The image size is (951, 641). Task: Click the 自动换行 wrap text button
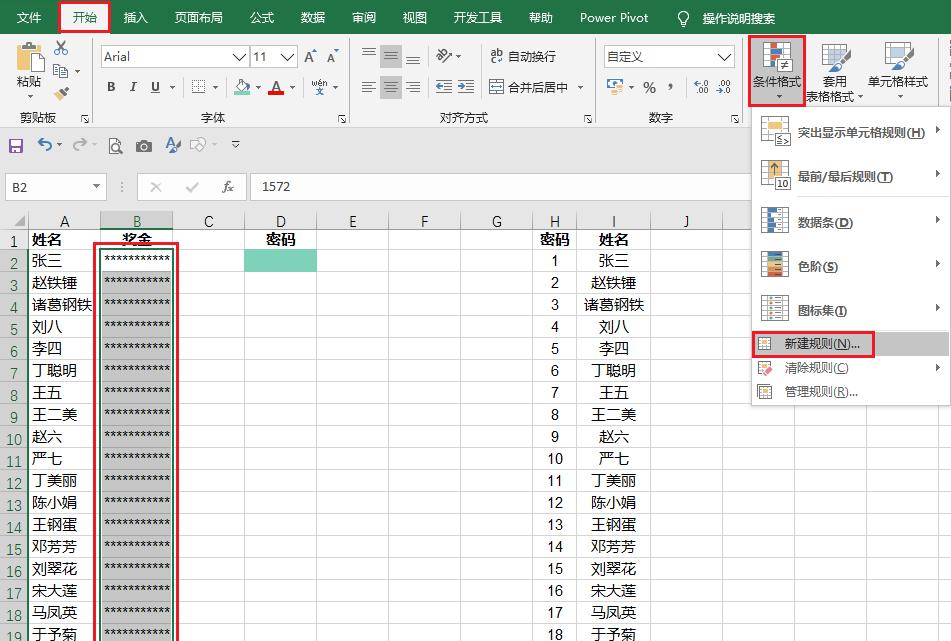[x=523, y=56]
